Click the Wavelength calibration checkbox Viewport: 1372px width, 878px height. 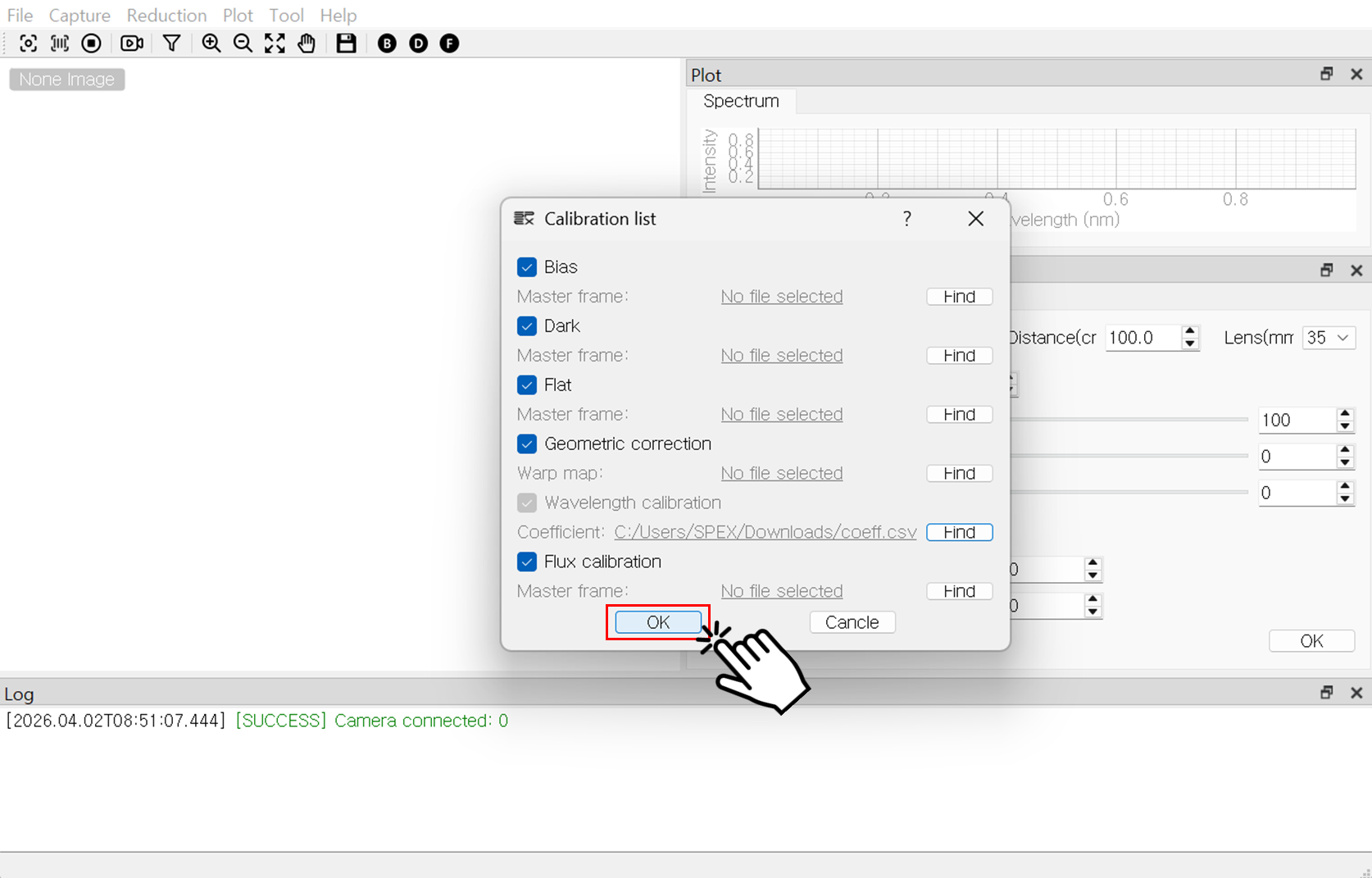tap(527, 503)
